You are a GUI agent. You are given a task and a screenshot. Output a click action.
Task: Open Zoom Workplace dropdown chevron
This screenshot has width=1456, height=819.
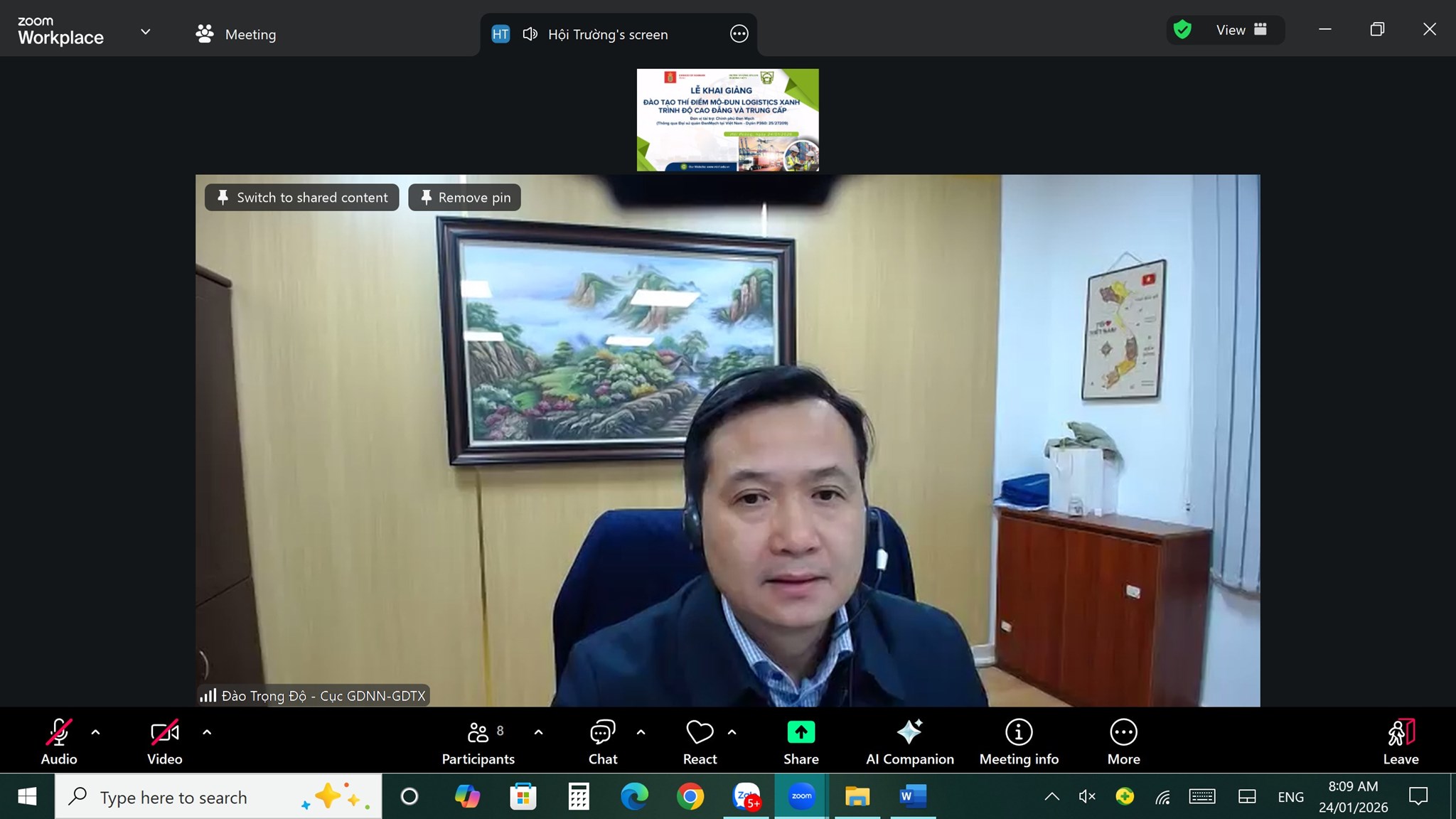146,32
